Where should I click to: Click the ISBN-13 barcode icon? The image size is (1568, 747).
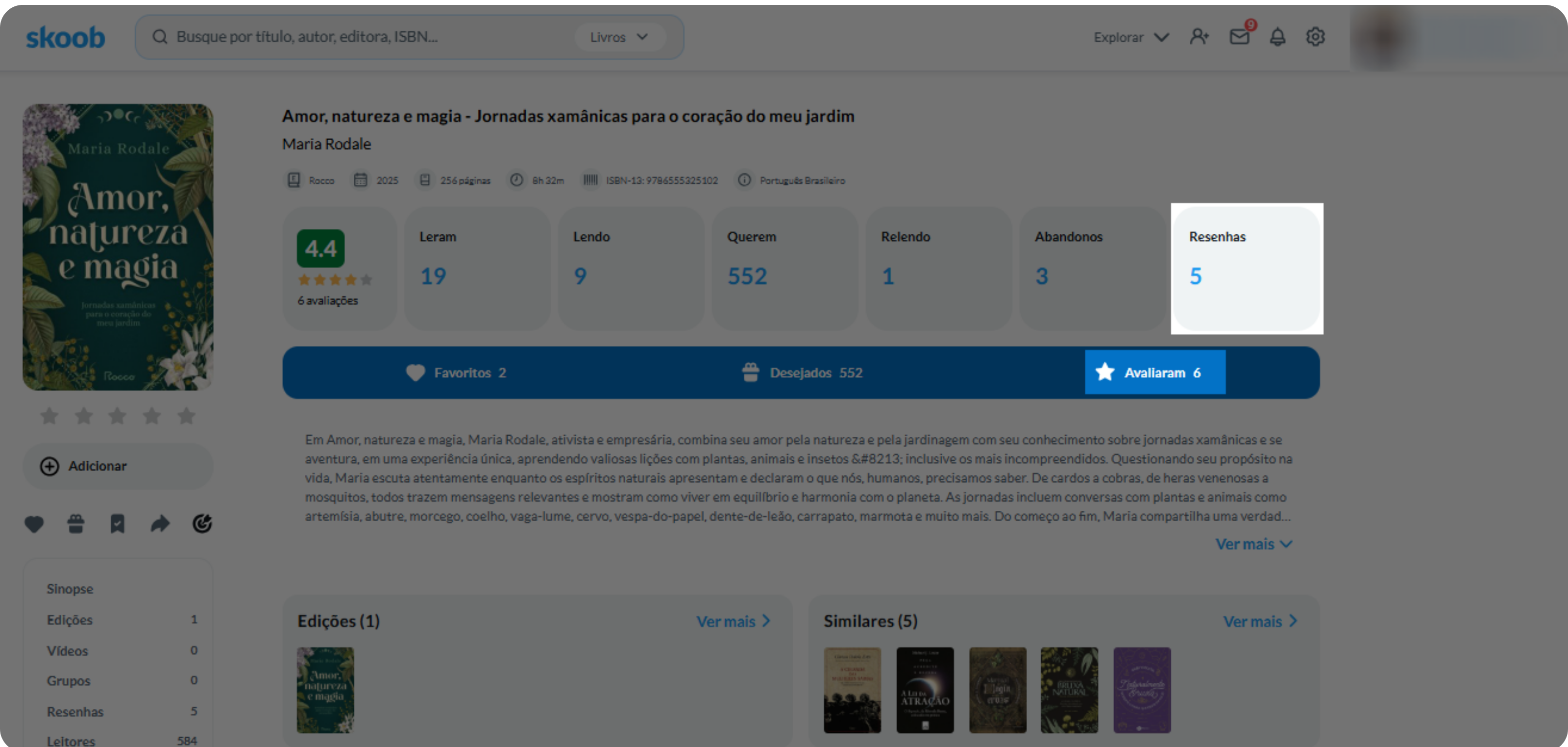(x=590, y=180)
